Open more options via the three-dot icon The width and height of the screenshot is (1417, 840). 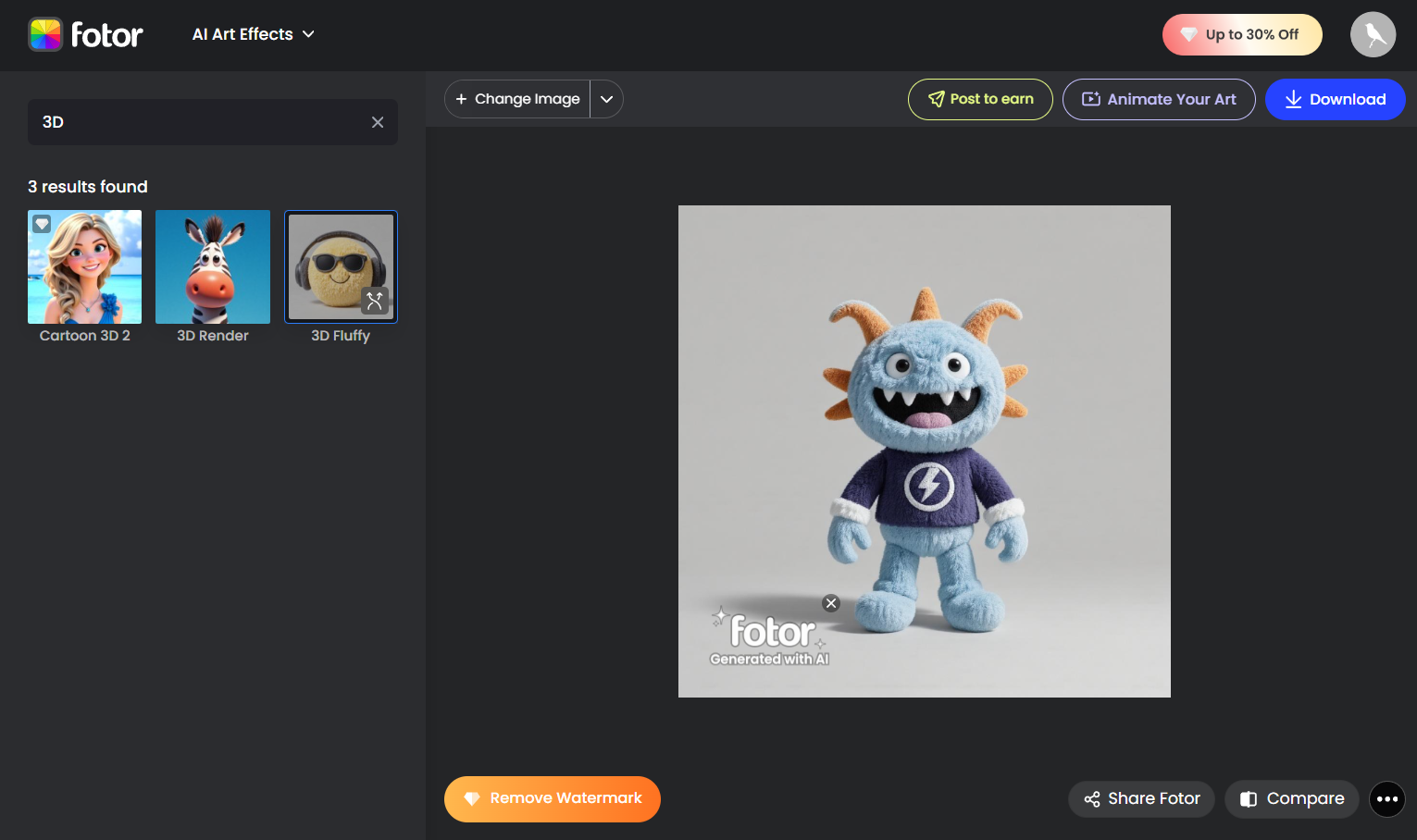(1386, 798)
